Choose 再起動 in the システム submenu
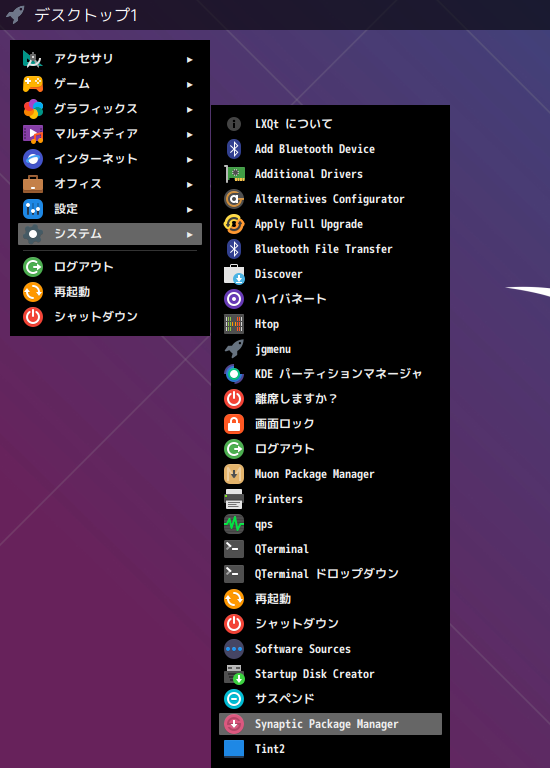Viewport: 550px width, 768px height. [x=330, y=599]
